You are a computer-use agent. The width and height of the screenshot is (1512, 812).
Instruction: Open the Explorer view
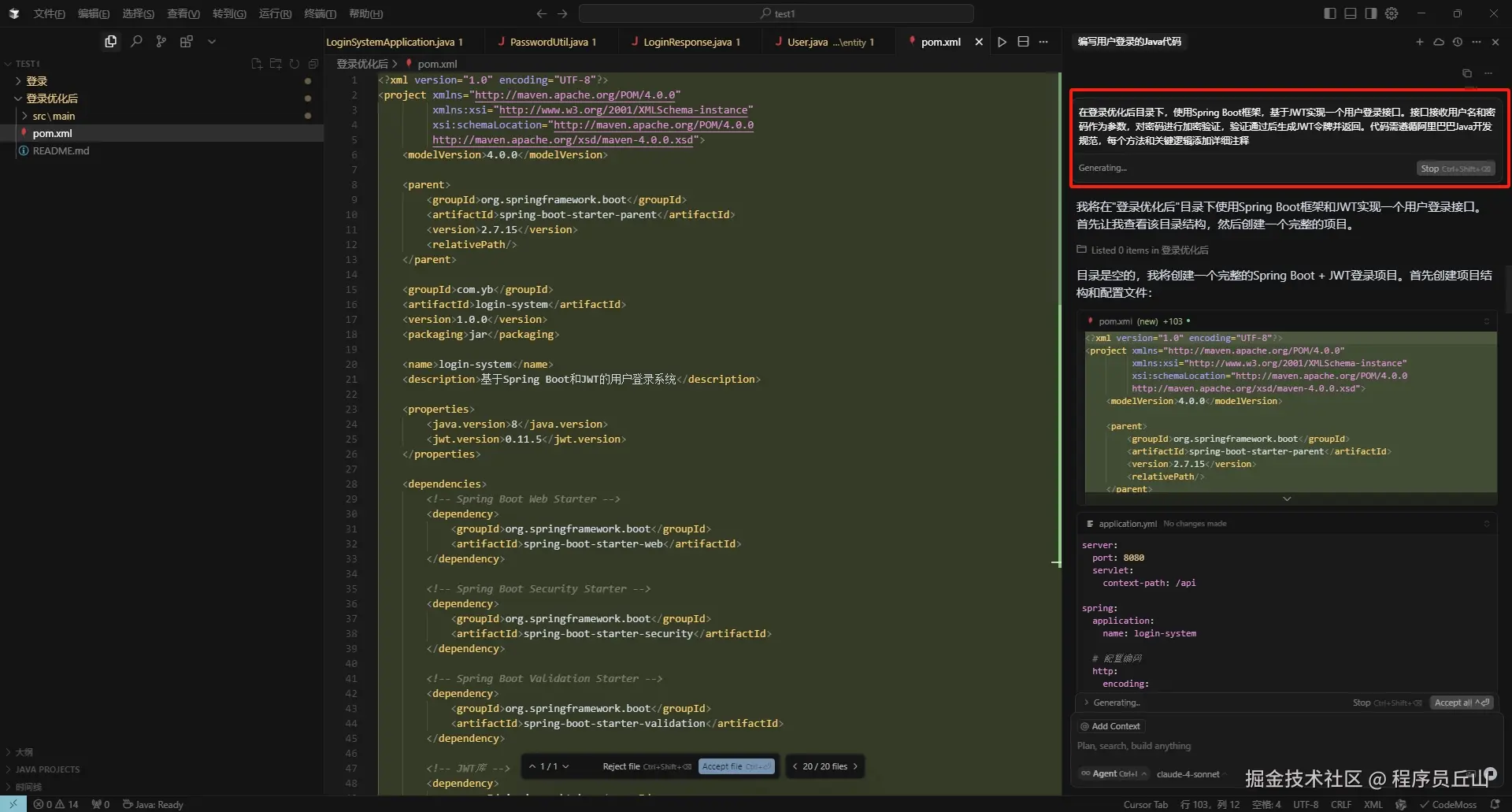[x=110, y=42]
